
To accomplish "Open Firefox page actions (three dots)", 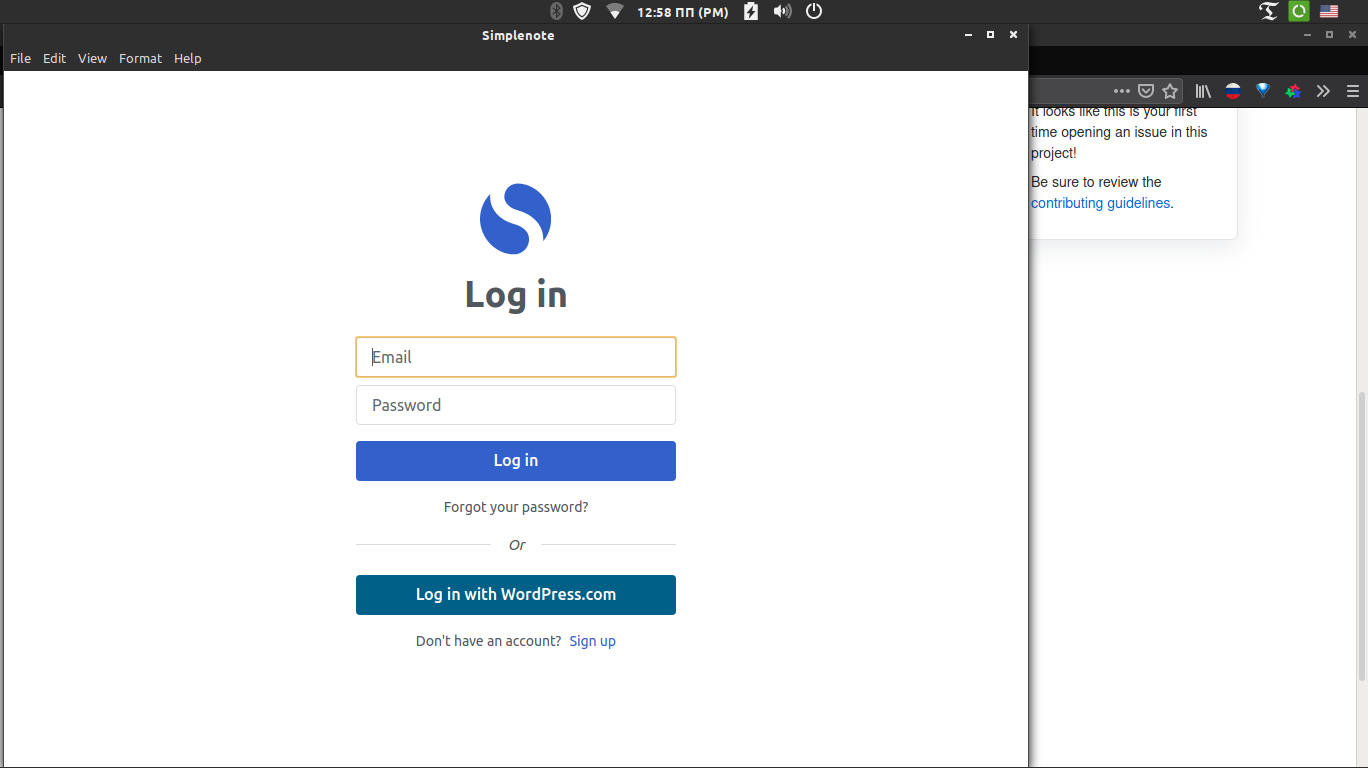I will [x=1122, y=91].
